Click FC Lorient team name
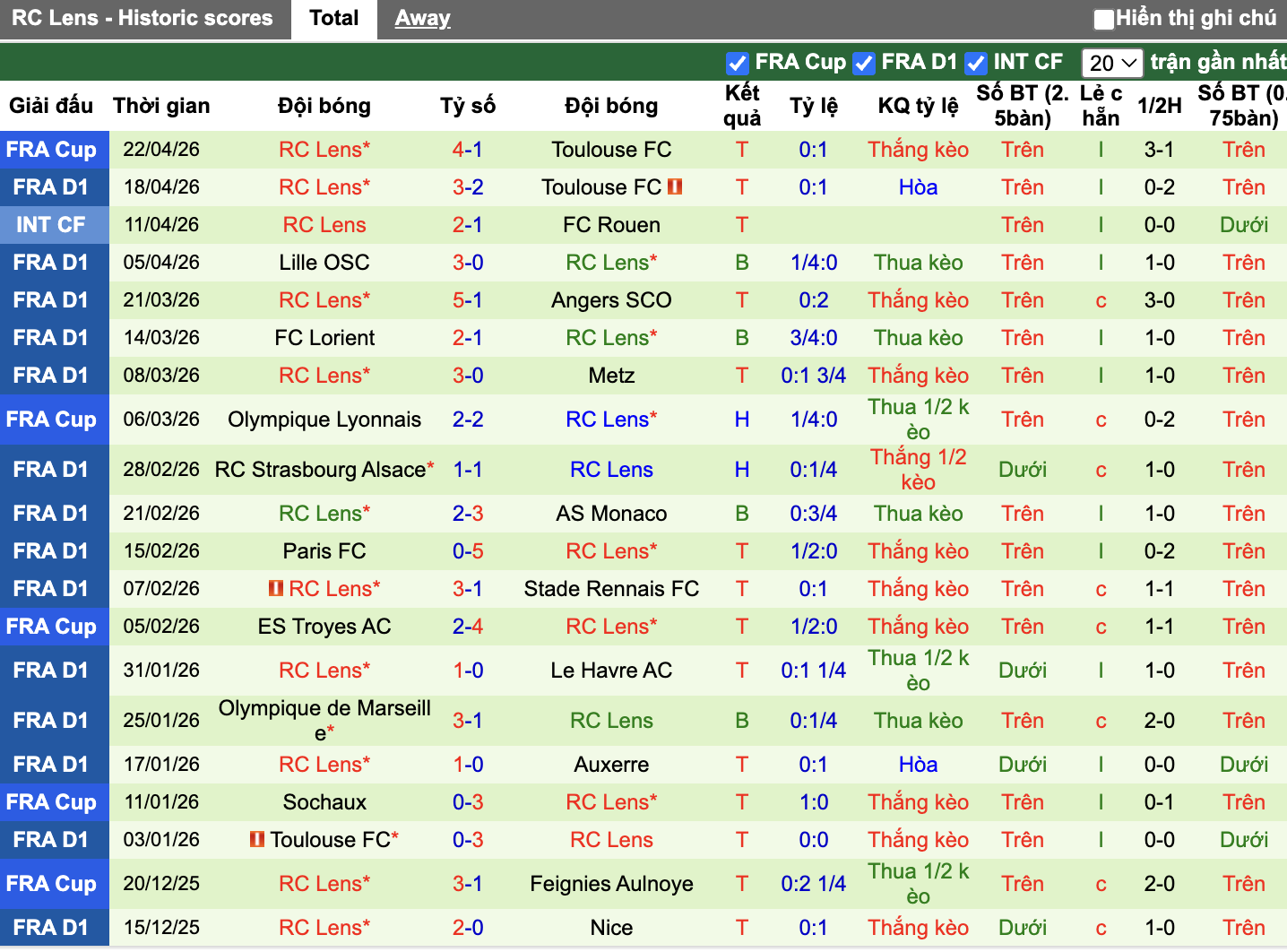This screenshot has width=1287, height=952. click(x=324, y=338)
